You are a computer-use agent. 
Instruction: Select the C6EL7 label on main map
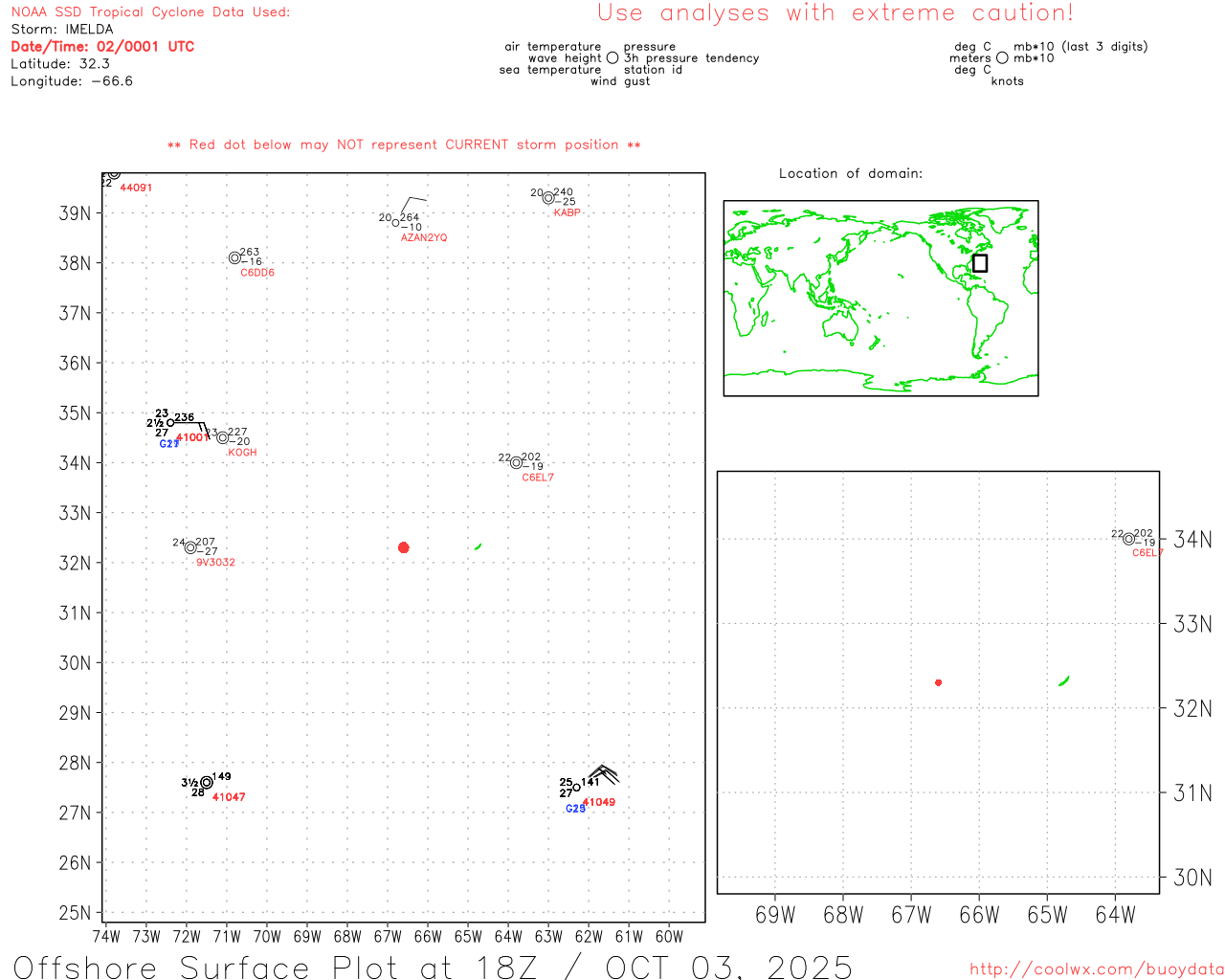537,478
